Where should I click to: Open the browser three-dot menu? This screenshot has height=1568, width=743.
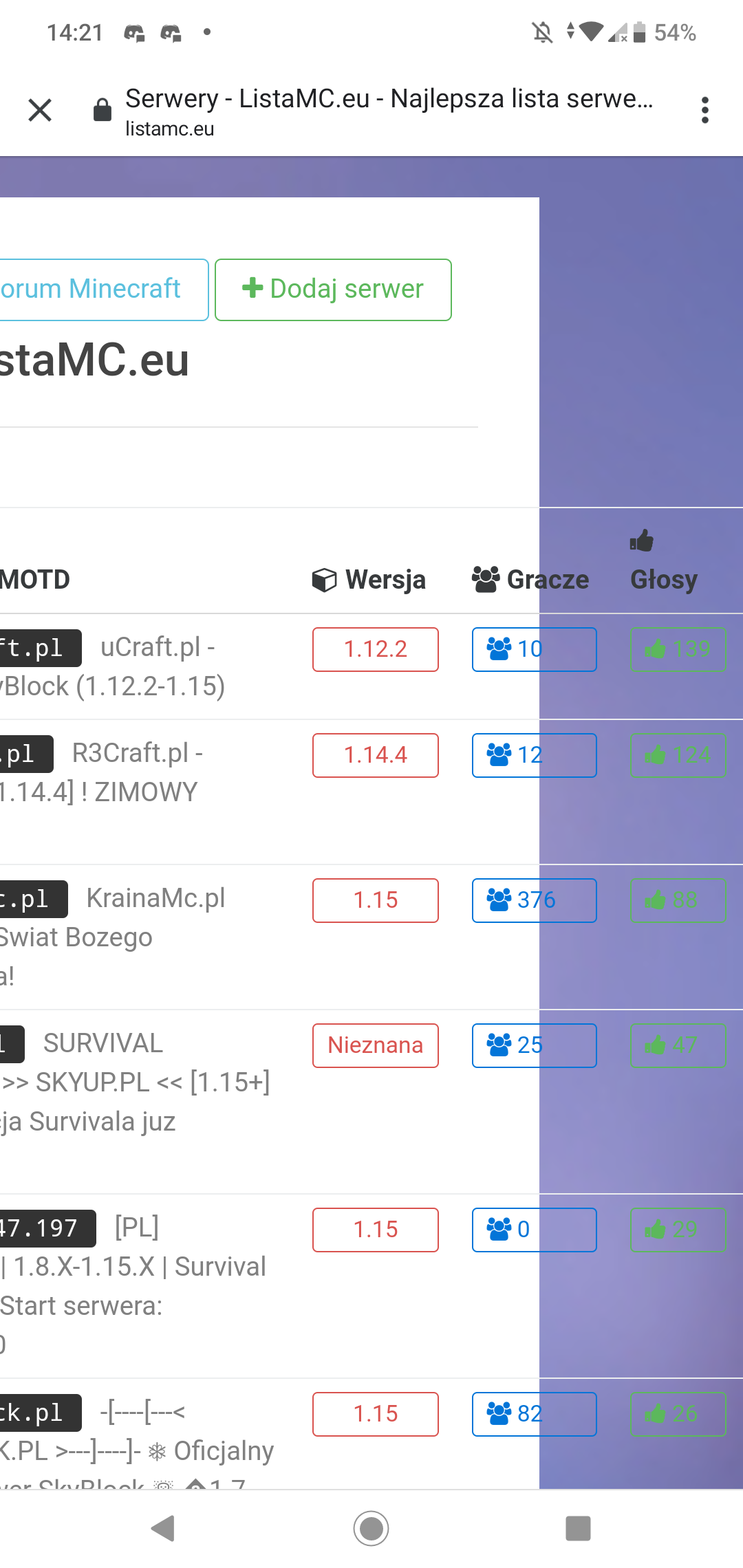click(x=704, y=110)
